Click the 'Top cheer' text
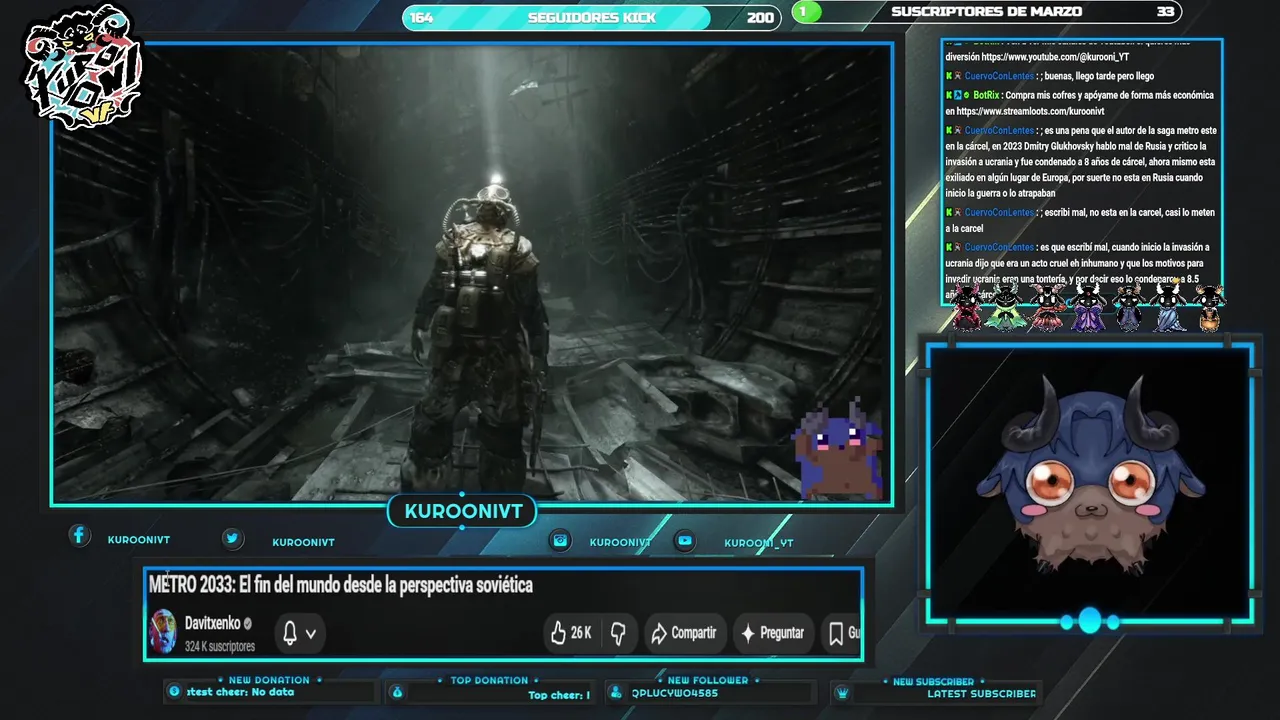 point(555,695)
